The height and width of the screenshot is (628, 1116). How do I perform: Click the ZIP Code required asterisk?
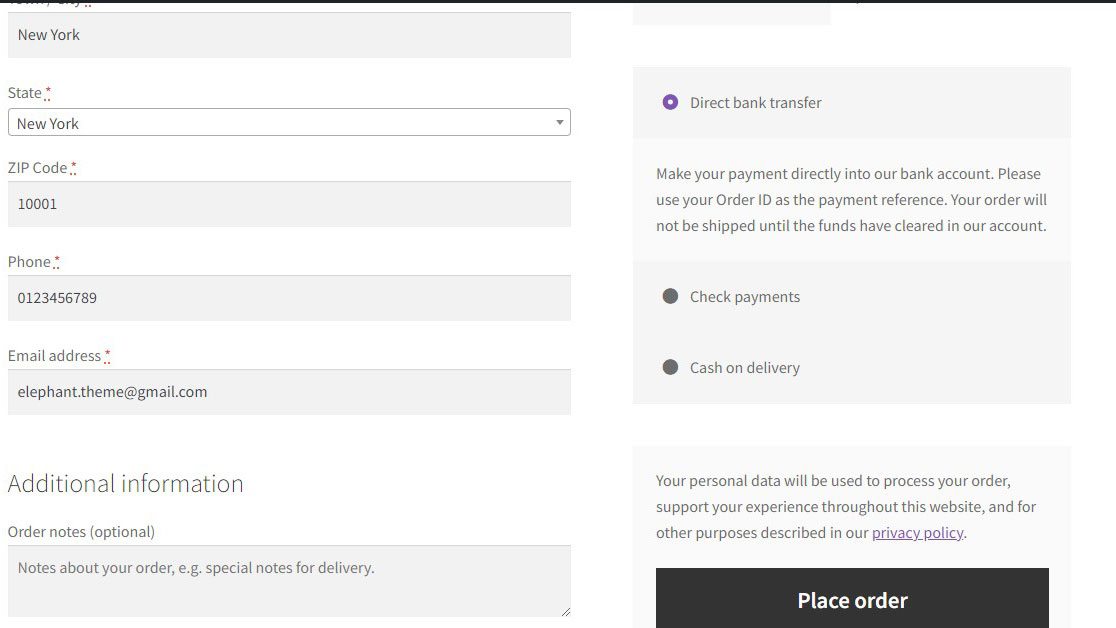click(75, 165)
